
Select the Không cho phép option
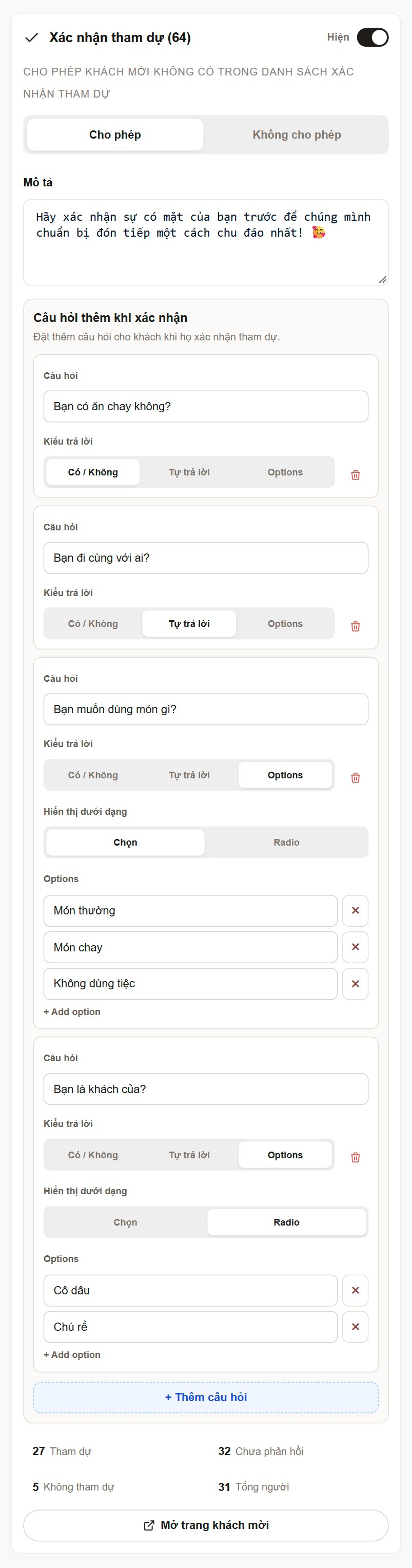tap(297, 135)
